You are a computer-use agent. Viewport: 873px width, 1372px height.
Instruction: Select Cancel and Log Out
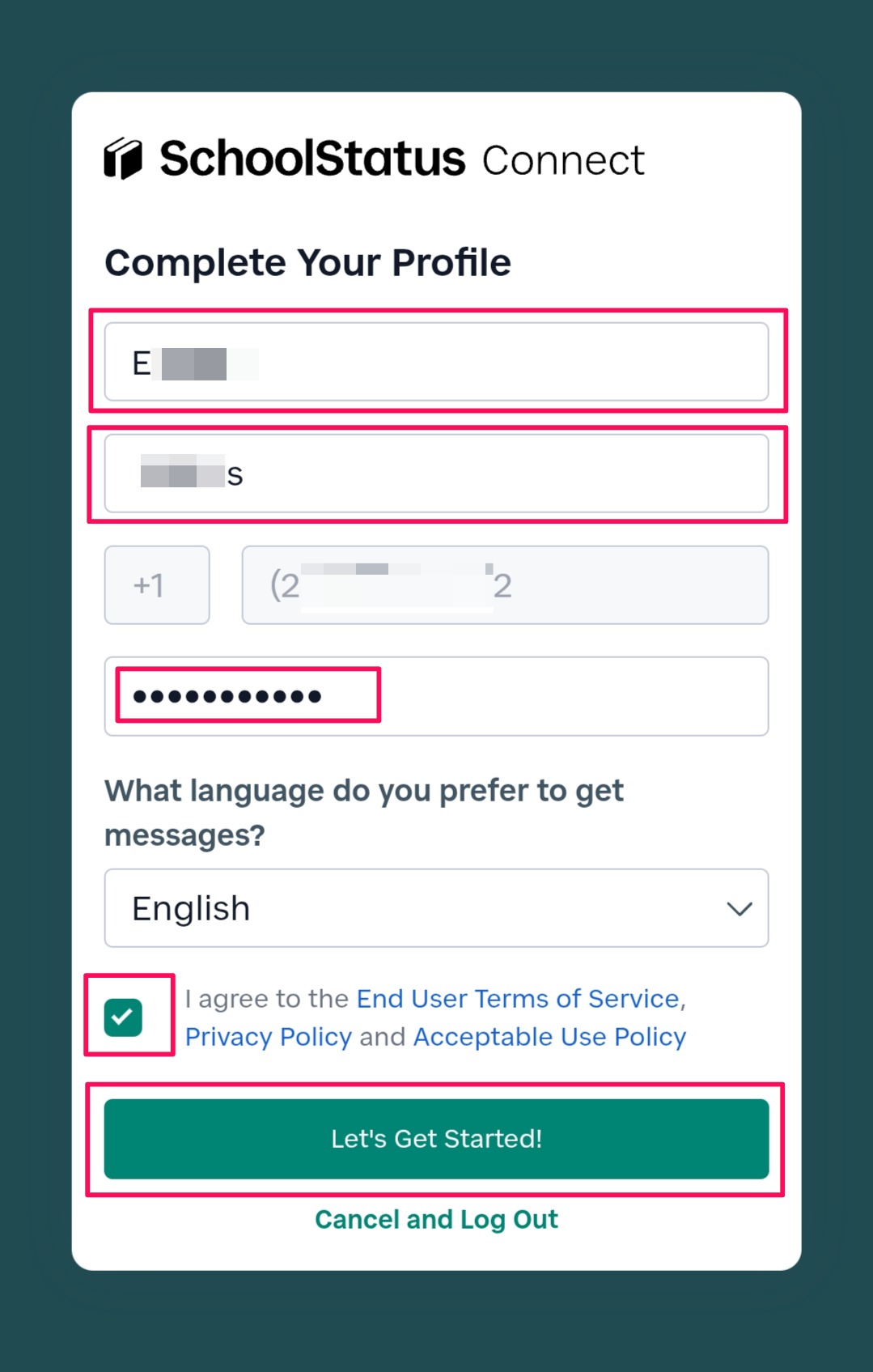point(436,1219)
